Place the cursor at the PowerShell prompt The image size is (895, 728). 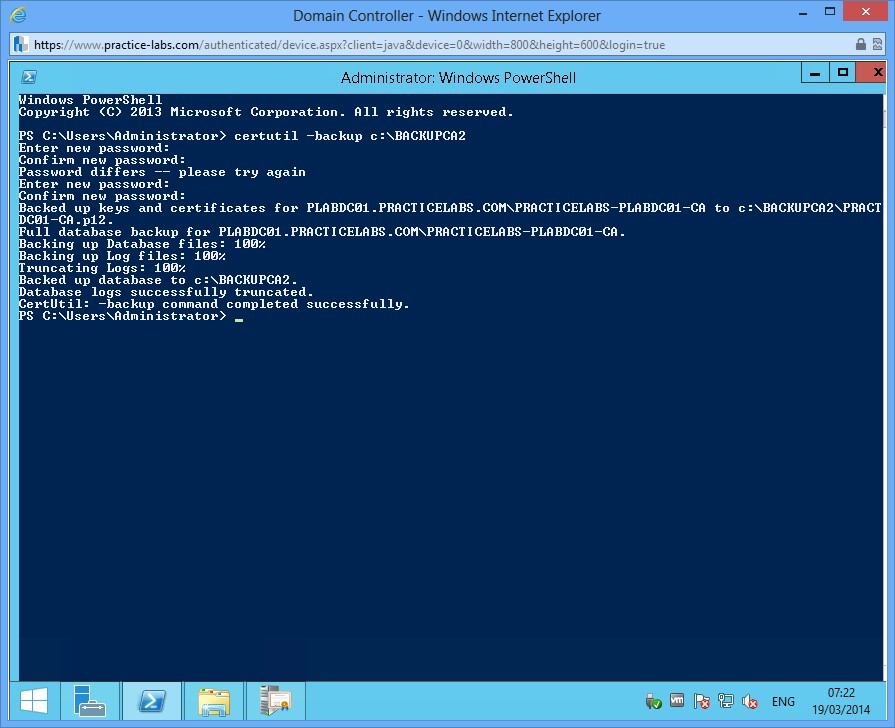coord(238,316)
